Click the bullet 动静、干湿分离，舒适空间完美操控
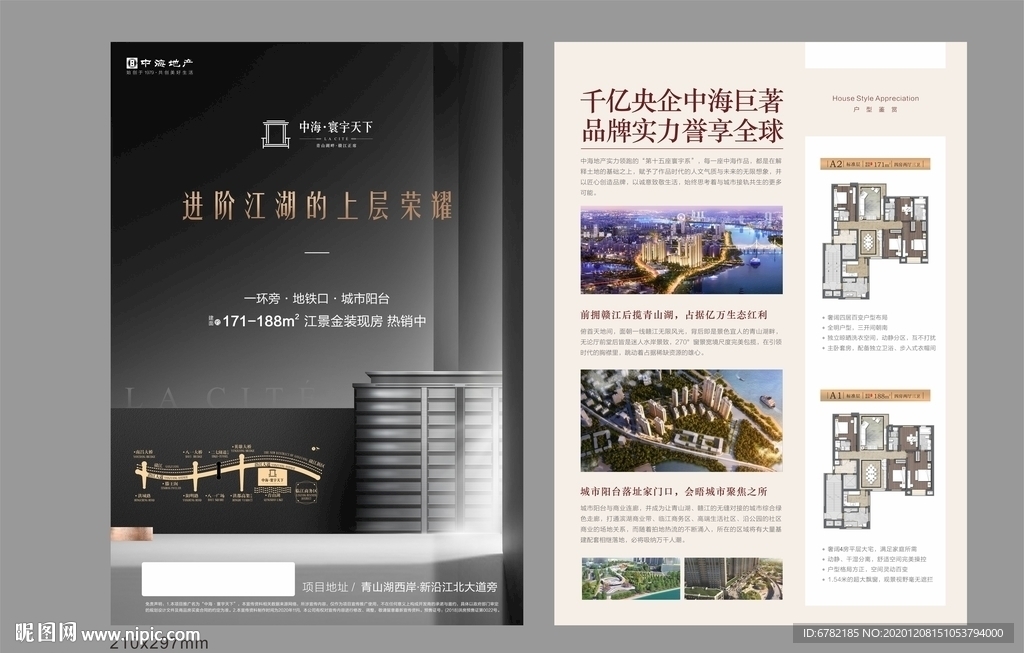The width and height of the screenshot is (1024, 653). click(x=874, y=560)
